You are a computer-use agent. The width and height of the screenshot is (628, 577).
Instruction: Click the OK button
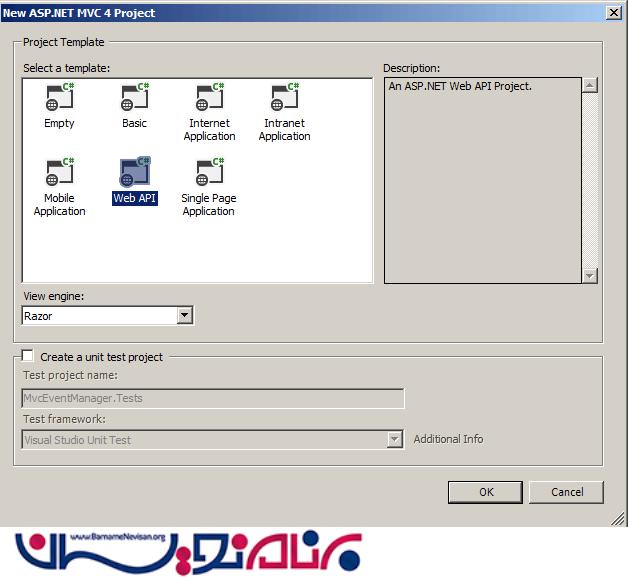click(485, 492)
